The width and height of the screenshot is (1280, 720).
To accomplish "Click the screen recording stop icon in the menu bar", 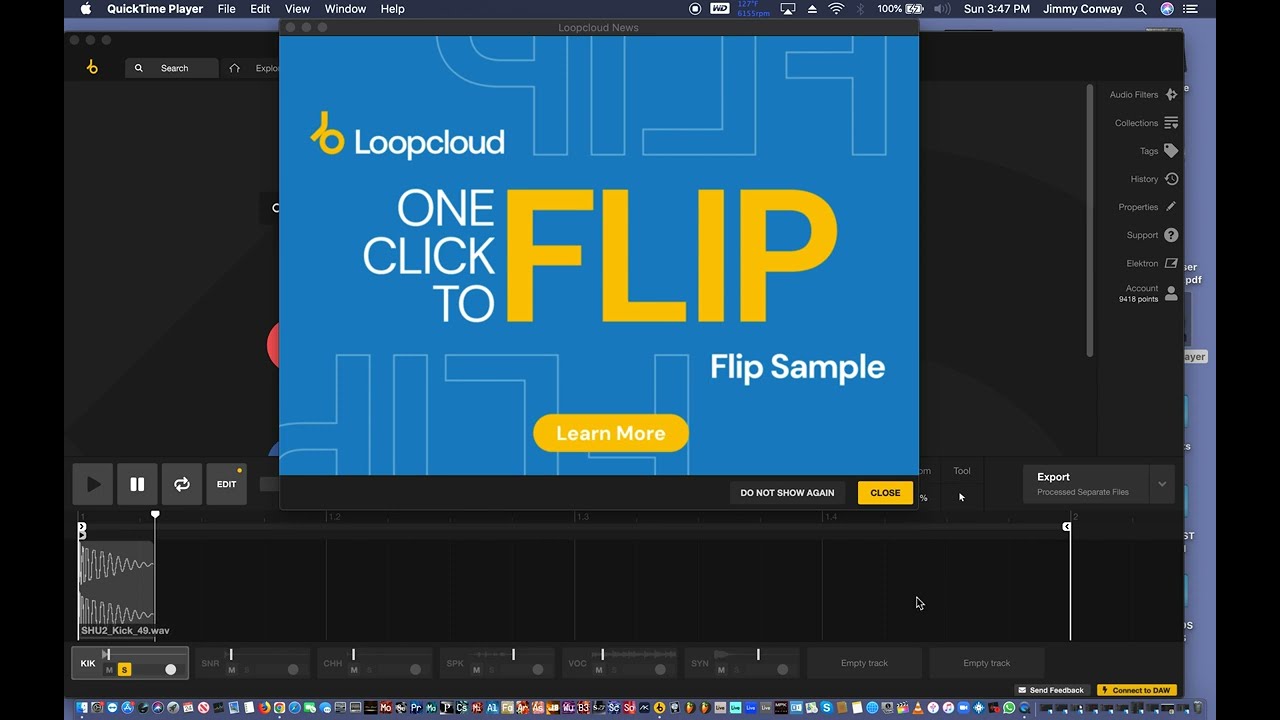I will [x=695, y=9].
